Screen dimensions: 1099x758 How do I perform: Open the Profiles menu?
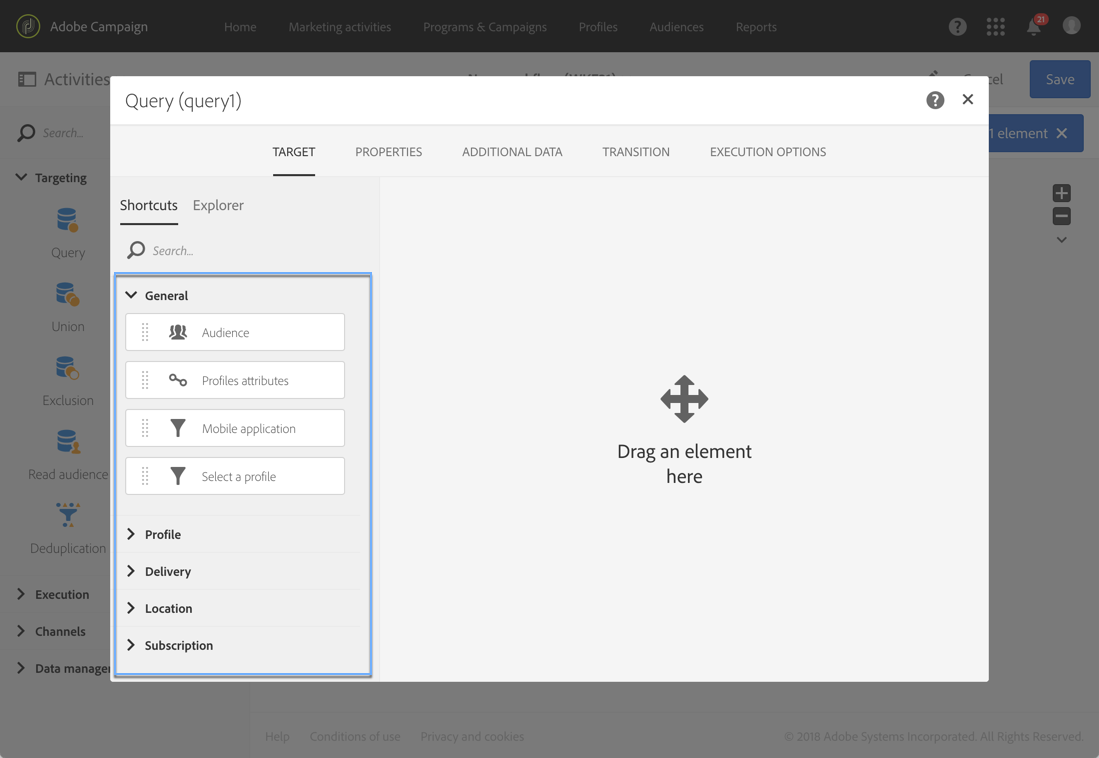pos(598,27)
